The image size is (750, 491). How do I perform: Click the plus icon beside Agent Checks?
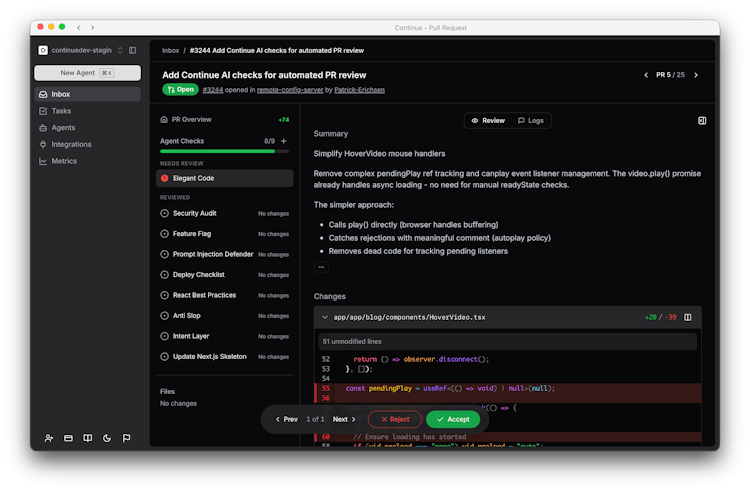284,141
